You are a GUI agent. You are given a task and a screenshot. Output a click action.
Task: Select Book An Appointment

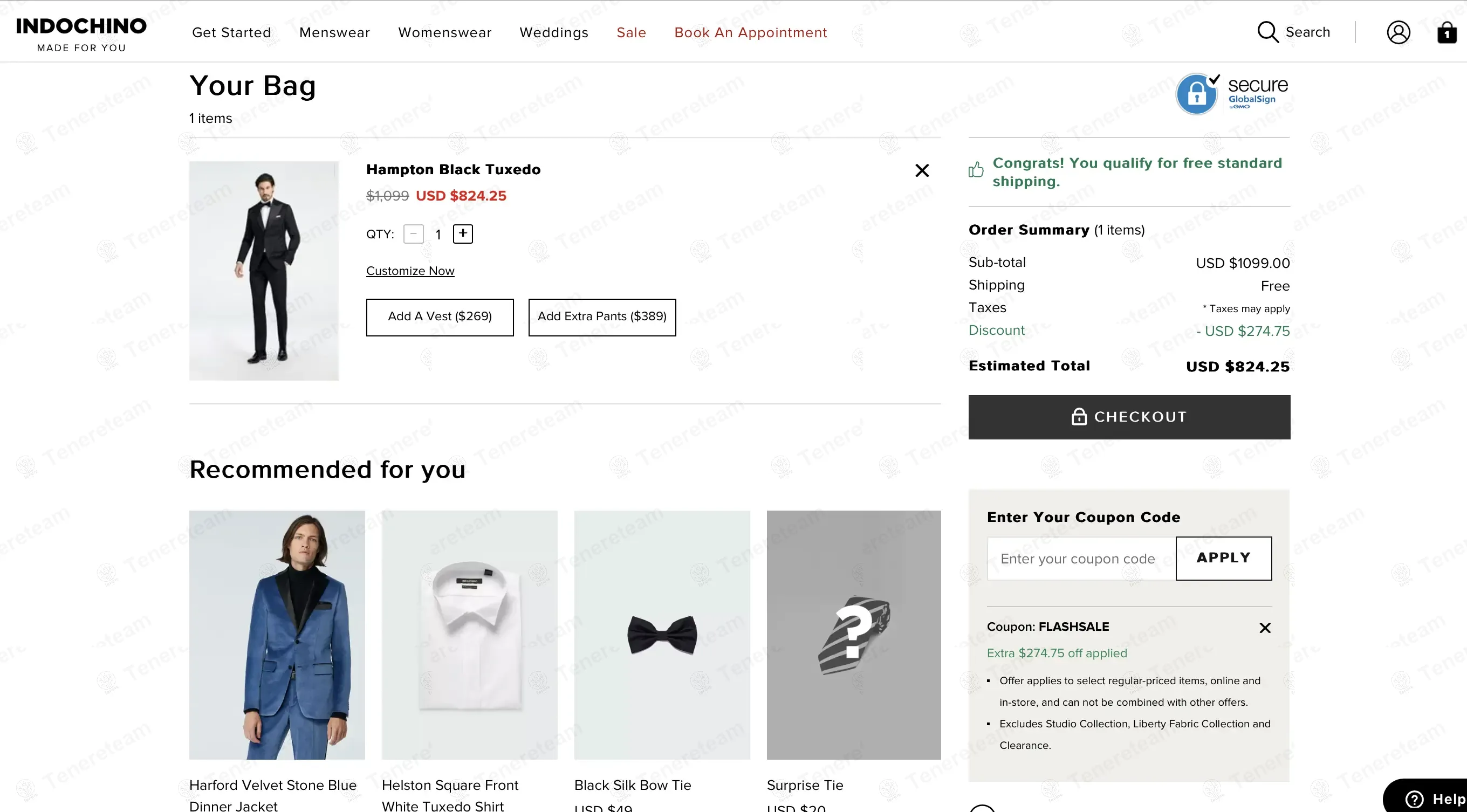[751, 32]
